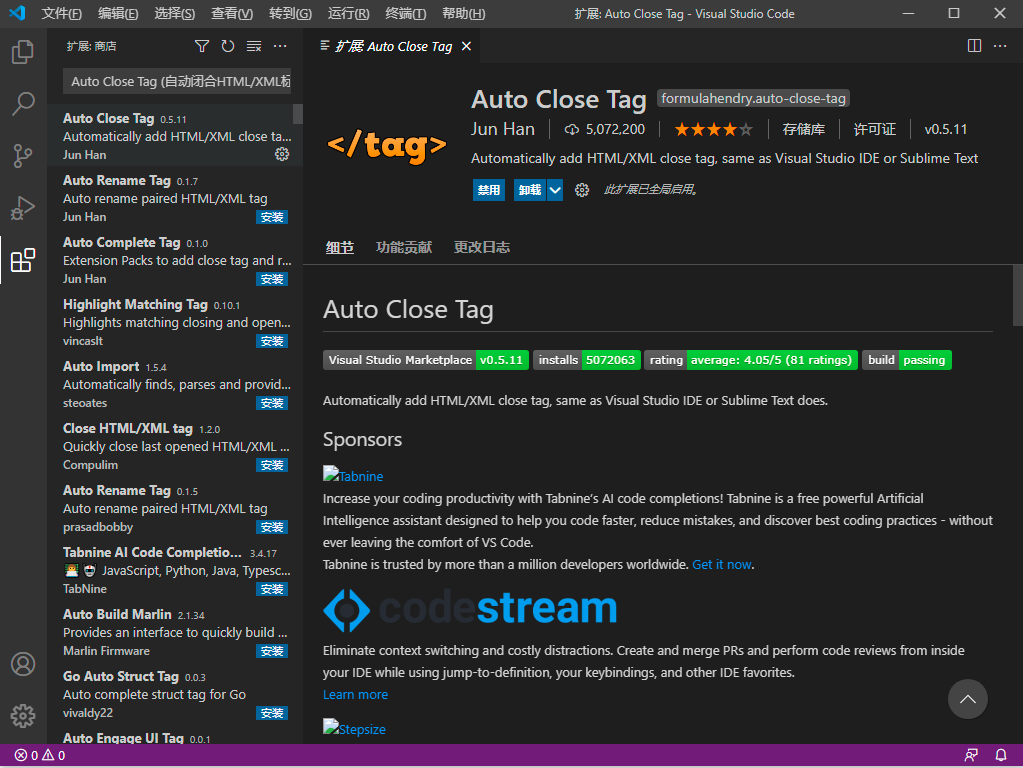Open extensions panel more actions menu
The image size is (1023, 768).
pos(280,46)
